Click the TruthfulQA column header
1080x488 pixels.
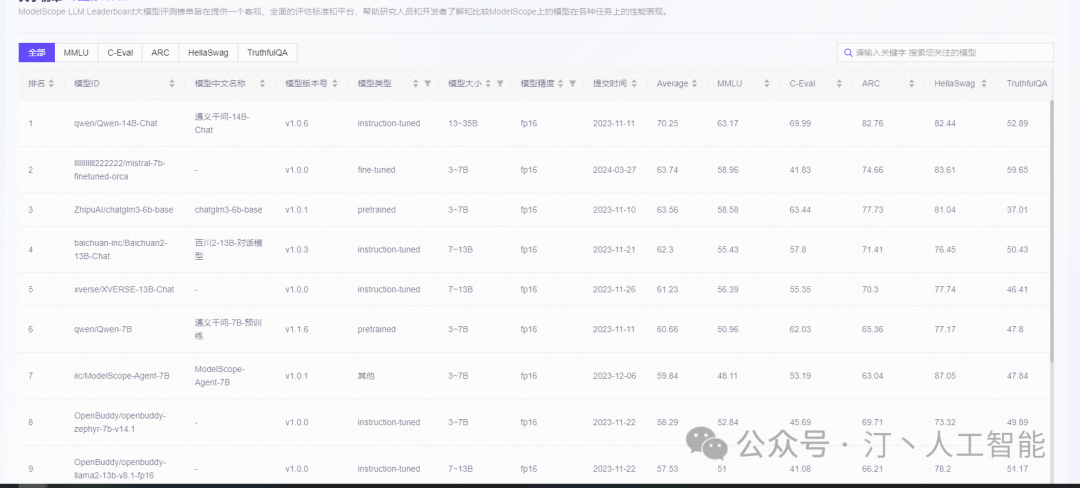point(1027,83)
